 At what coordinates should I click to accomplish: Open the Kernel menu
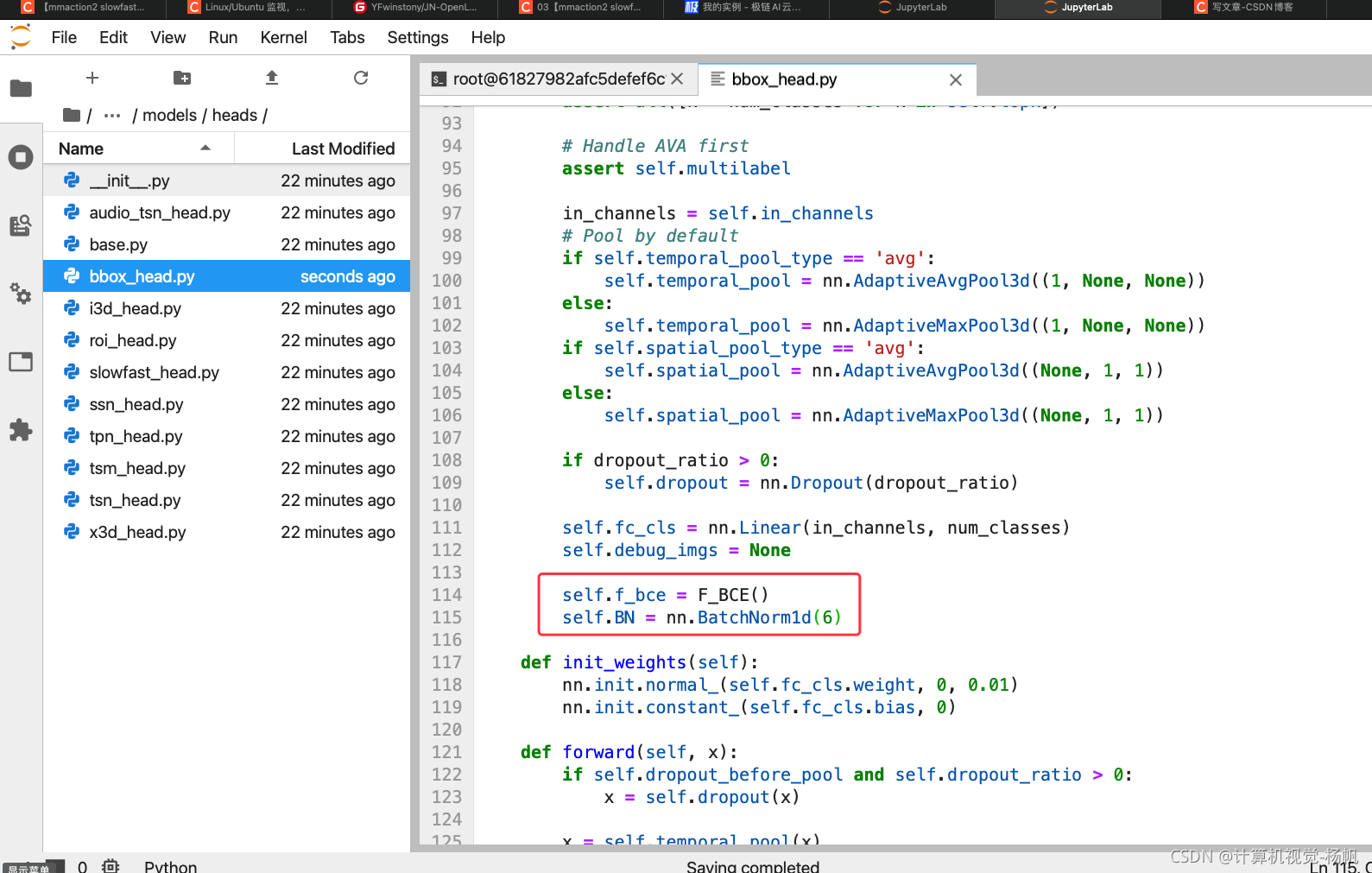click(x=283, y=37)
